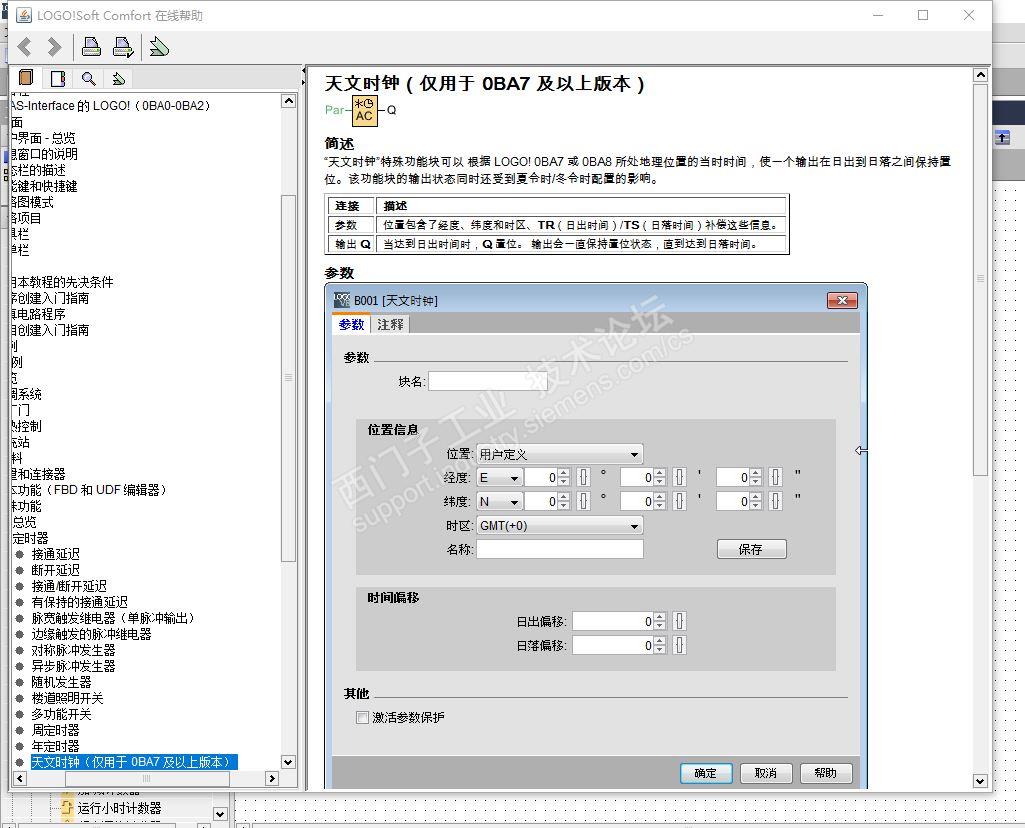Screen dimensions: 1025x828
Task: Click topic tree scroll-left arrow
Action: pyautogui.click(x=19, y=778)
